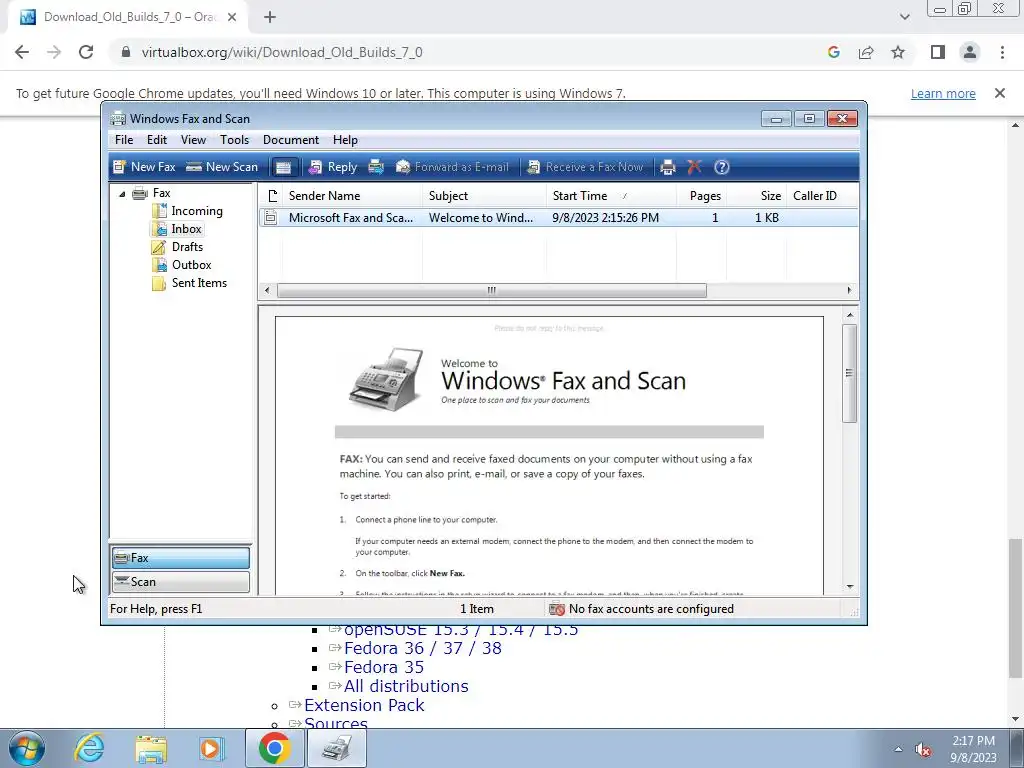Click the message list horizontal scrollbar thumb
This screenshot has width=1024, height=768.
point(492,291)
